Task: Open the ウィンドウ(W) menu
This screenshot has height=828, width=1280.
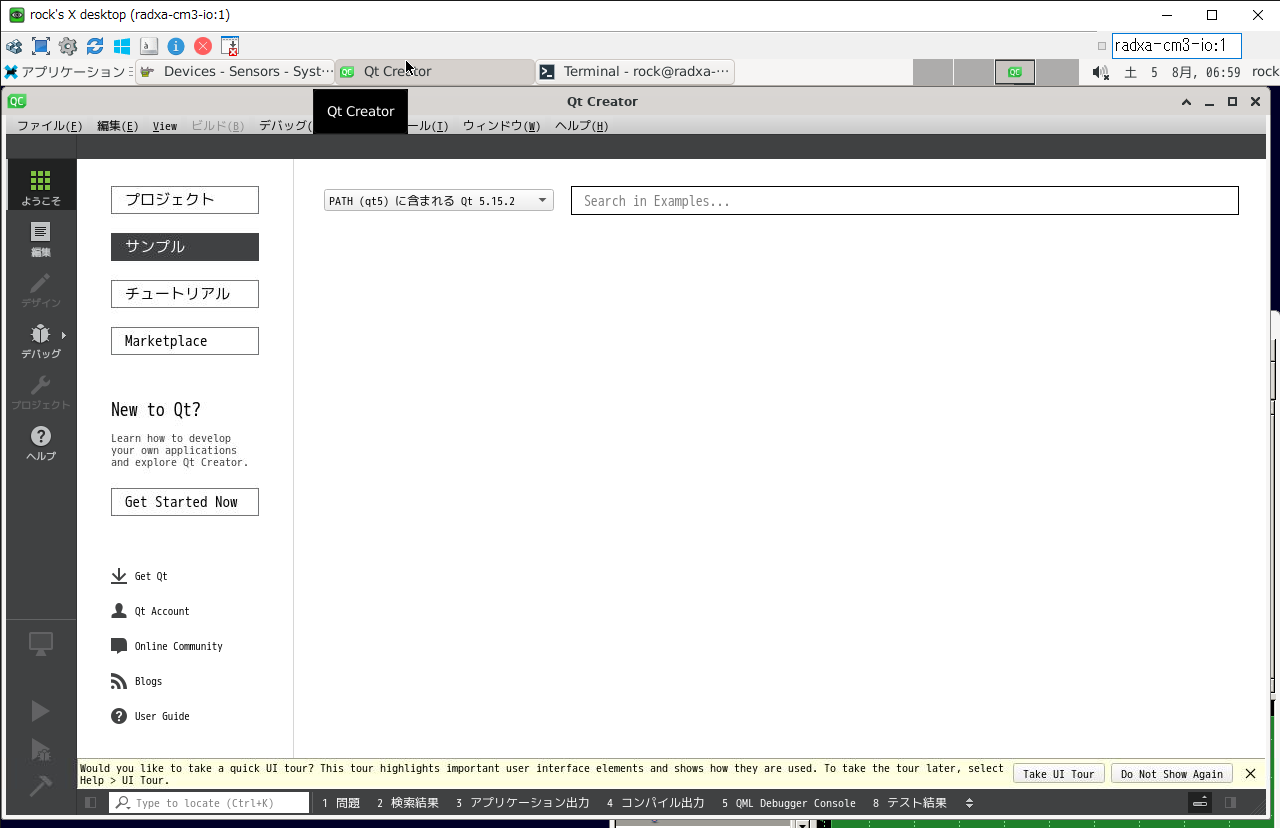Action: click(501, 126)
